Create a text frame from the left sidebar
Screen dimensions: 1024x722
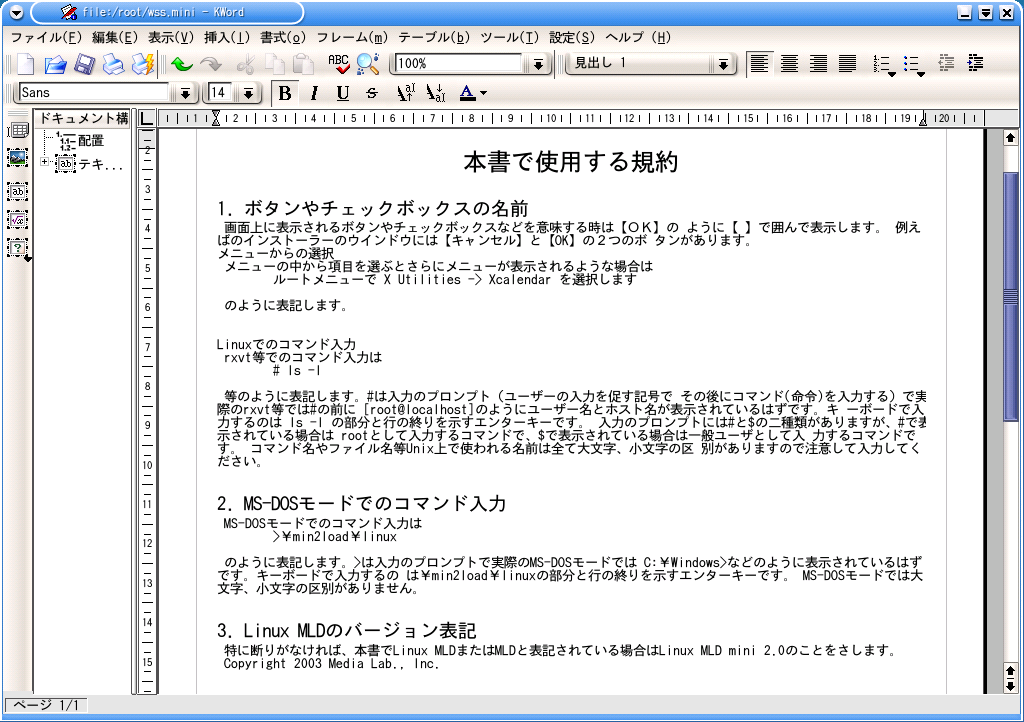18,191
